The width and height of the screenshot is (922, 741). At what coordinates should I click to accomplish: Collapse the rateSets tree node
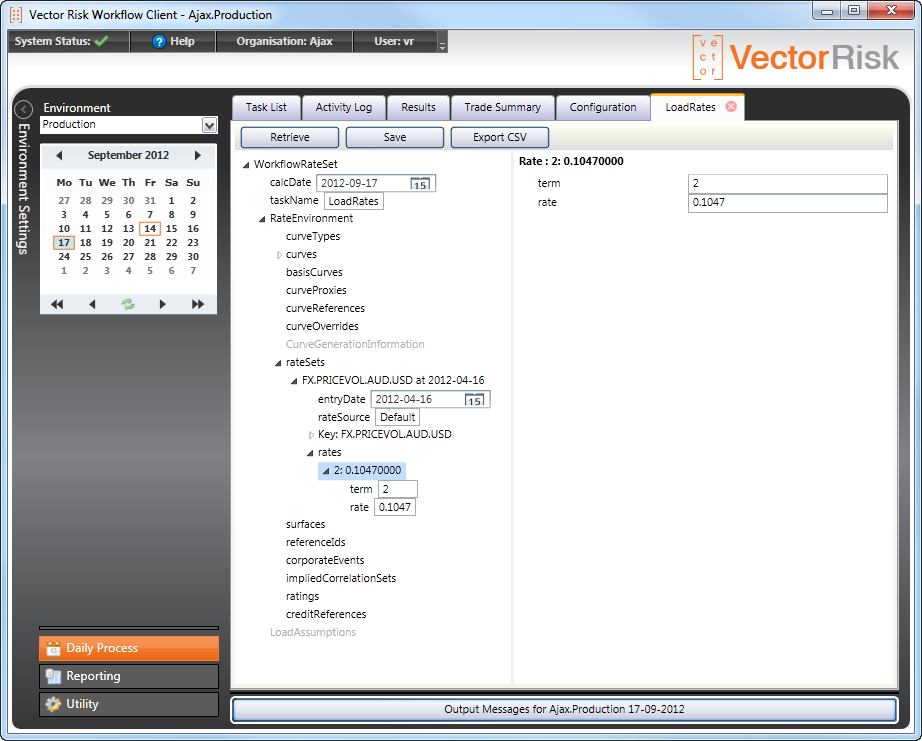[x=278, y=363]
